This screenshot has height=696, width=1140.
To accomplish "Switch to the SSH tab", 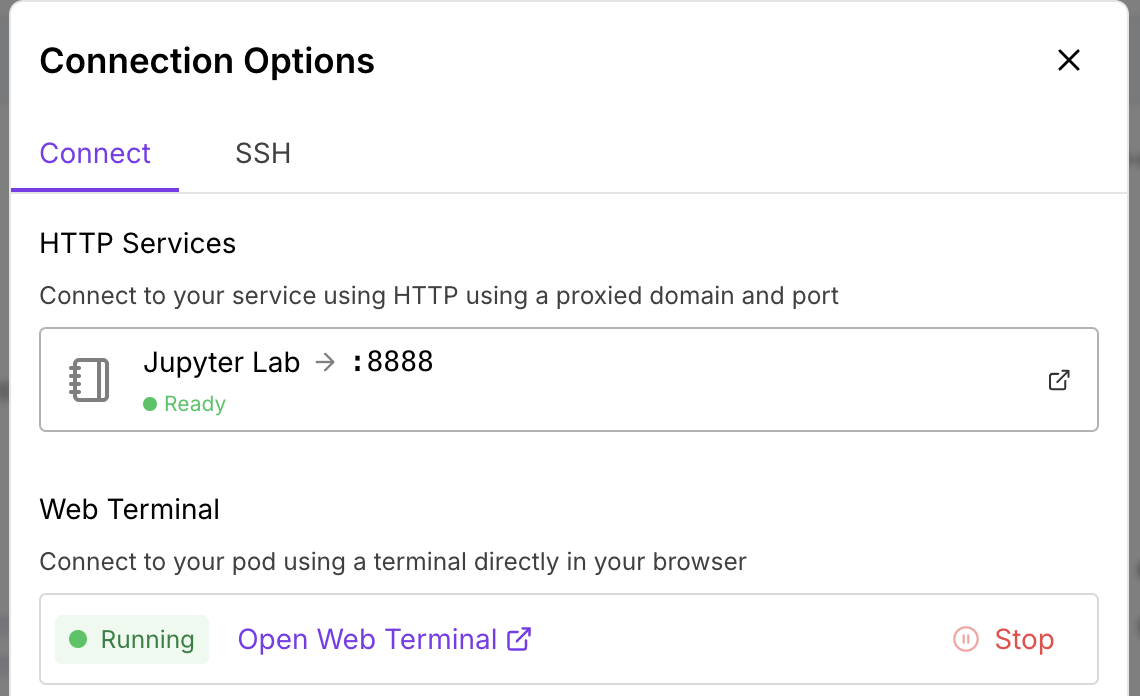I will [263, 153].
